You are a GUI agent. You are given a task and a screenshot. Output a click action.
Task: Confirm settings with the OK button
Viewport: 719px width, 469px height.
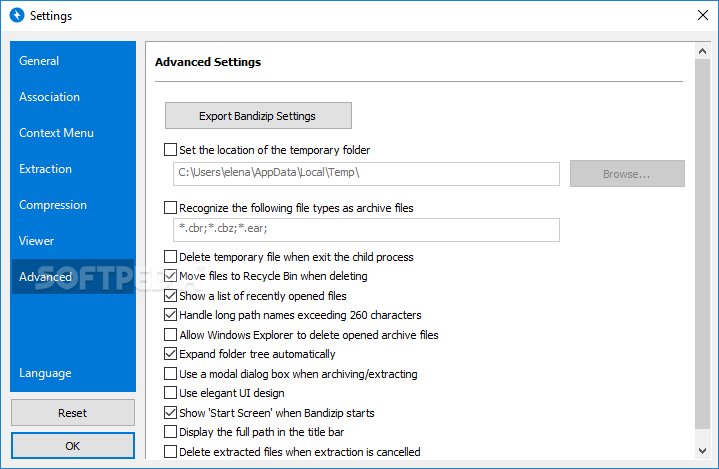73,446
